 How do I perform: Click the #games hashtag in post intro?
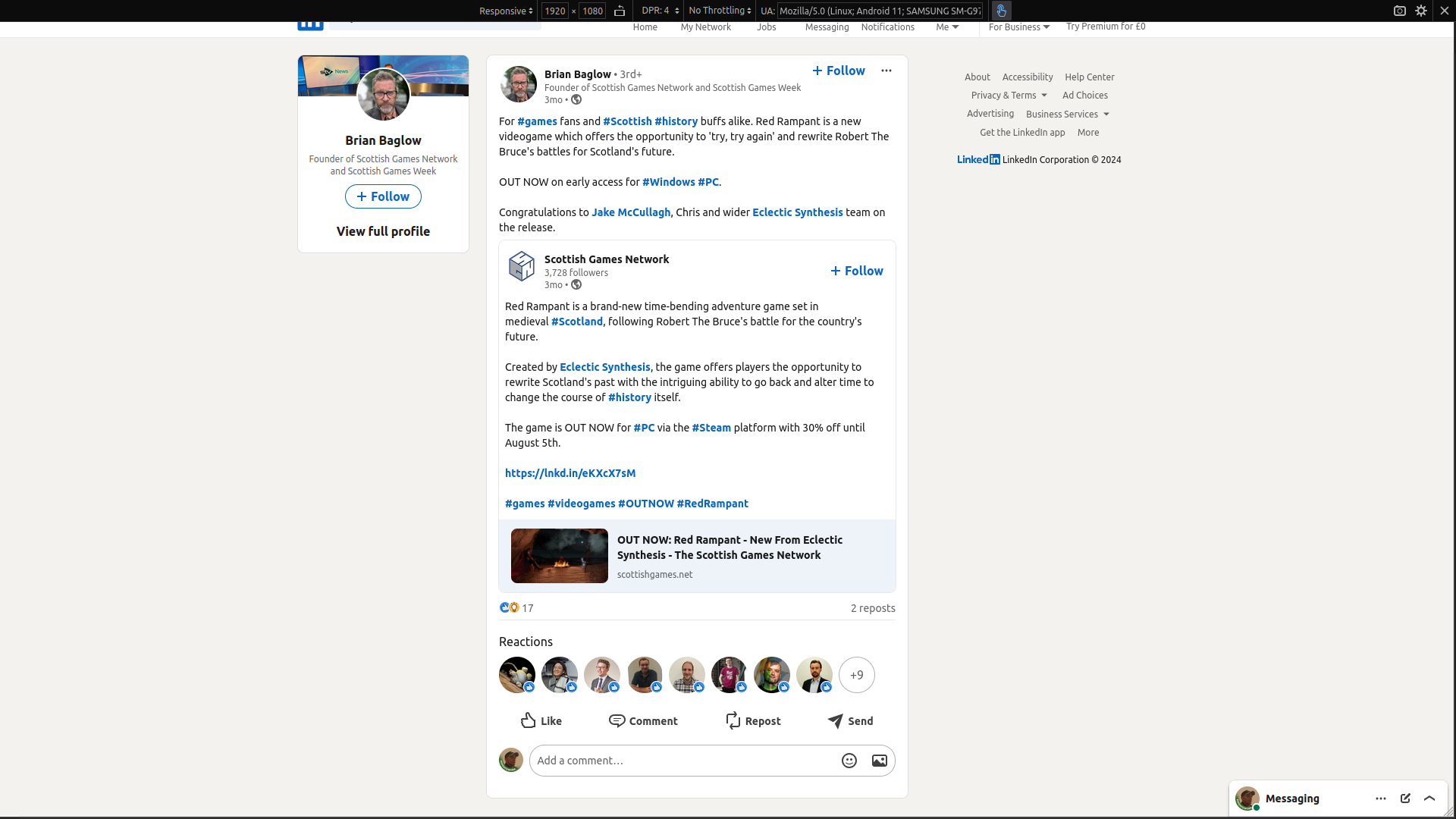(x=537, y=121)
